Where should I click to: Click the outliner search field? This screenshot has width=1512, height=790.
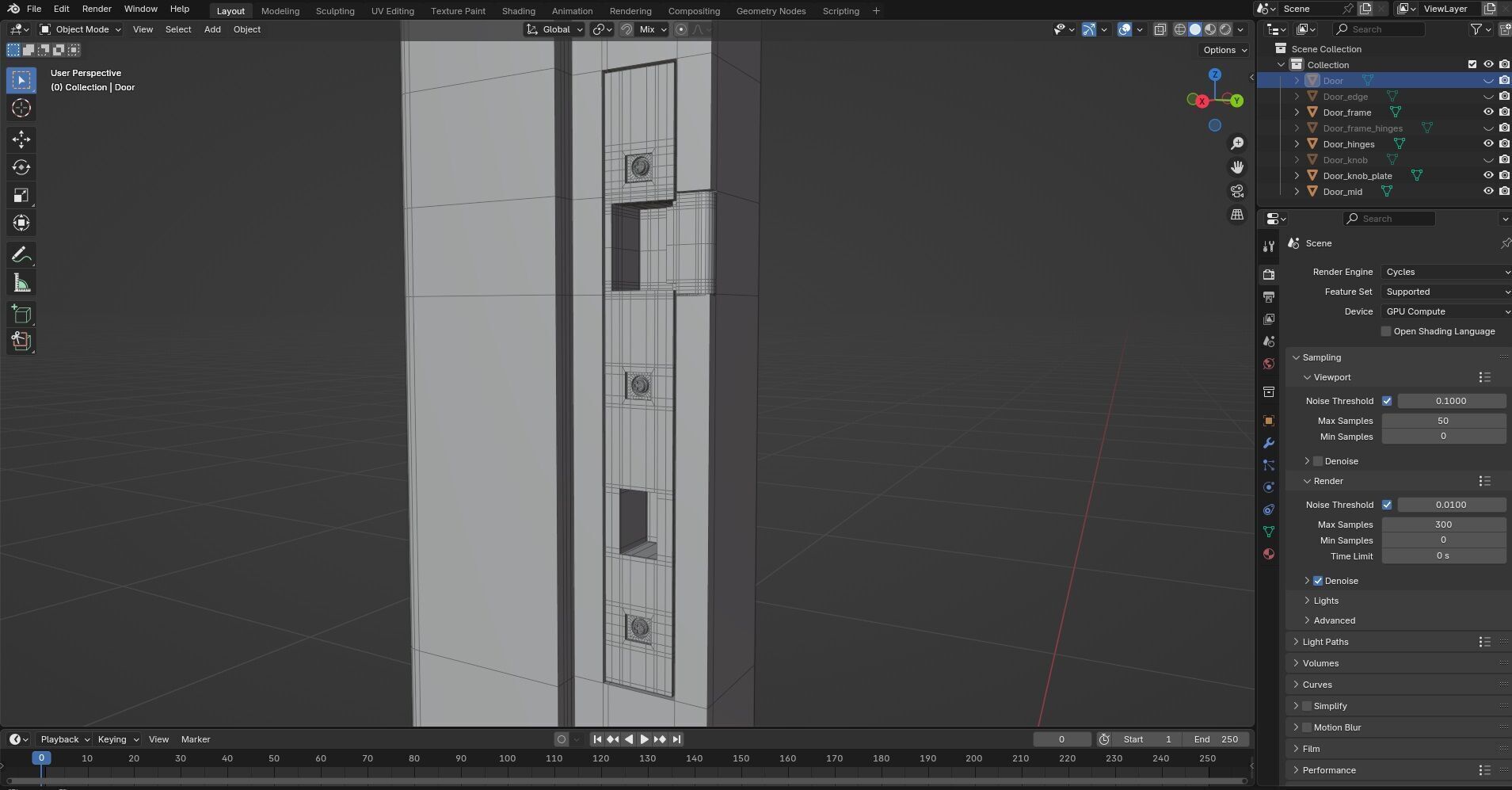tap(1378, 29)
